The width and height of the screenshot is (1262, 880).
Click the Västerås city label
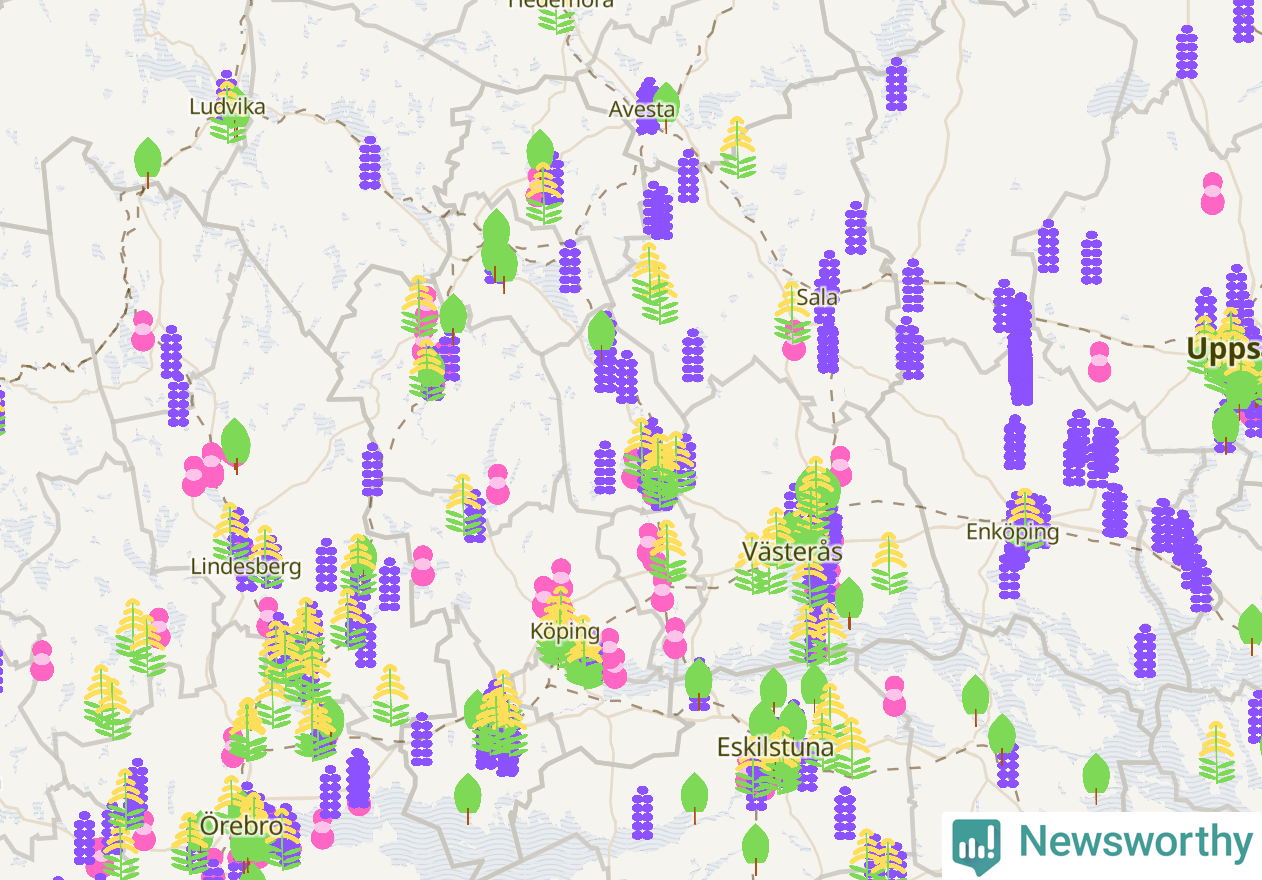(792, 552)
